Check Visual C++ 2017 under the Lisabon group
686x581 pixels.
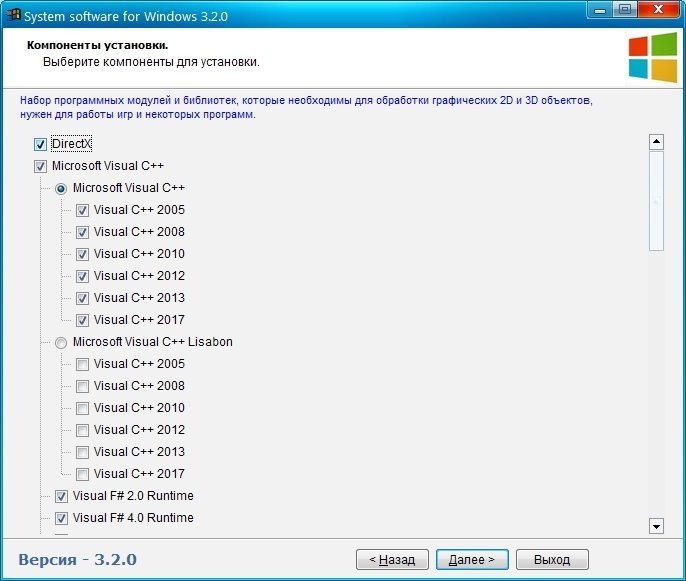pyautogui.click(x=82, y=474)
